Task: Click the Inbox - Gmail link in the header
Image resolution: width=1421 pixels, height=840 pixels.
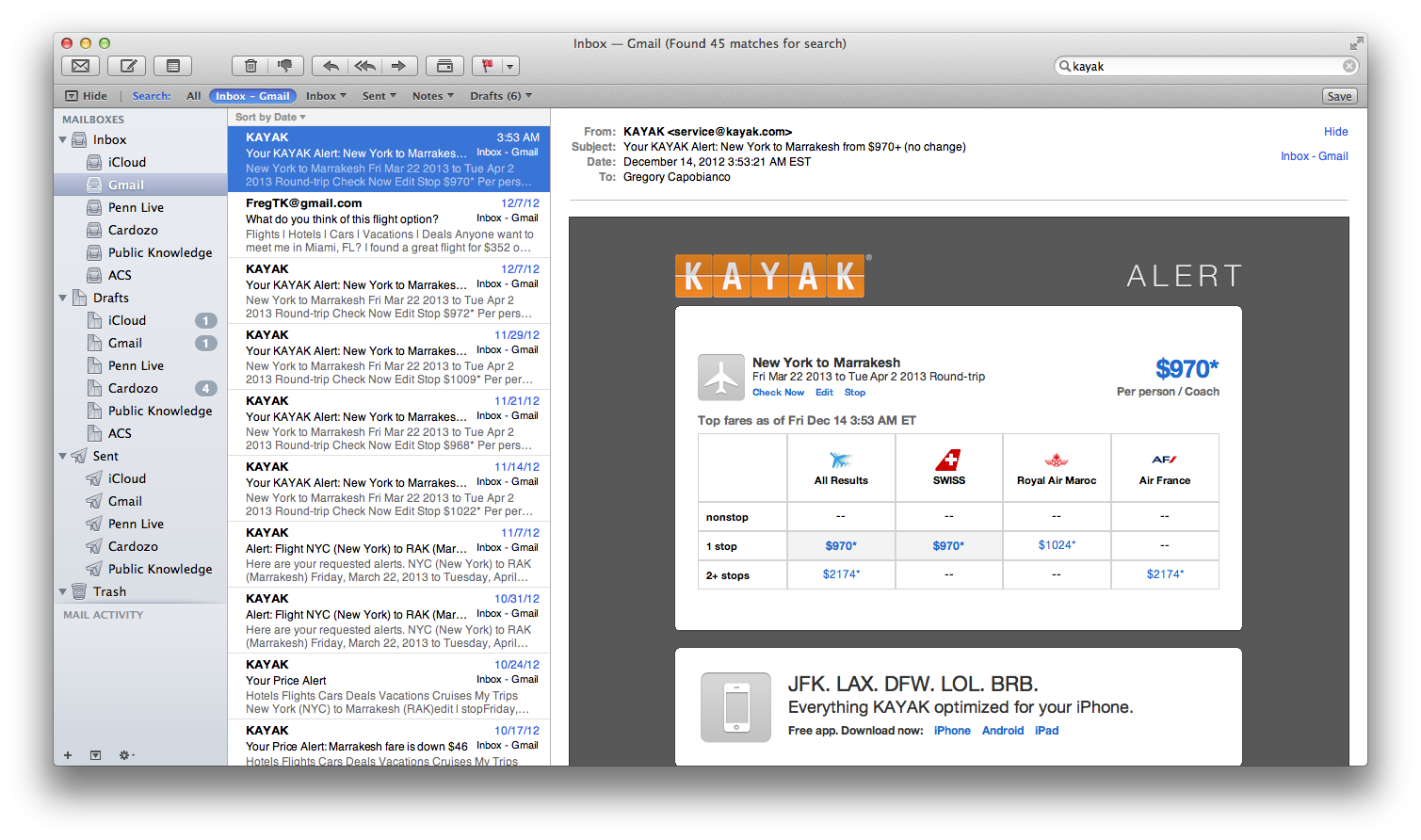Action: tap(1314, 156)
